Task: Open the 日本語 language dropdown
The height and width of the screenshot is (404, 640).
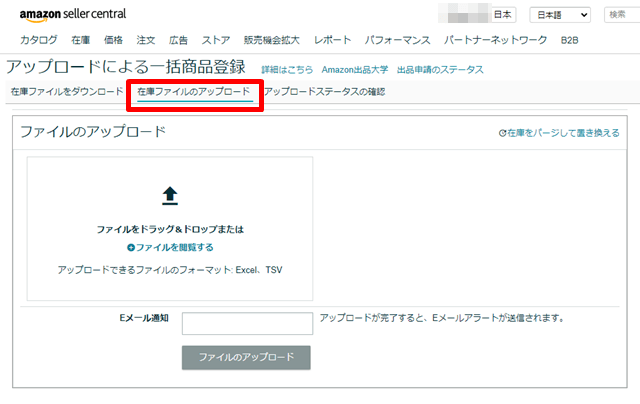Action: (558, 15)
